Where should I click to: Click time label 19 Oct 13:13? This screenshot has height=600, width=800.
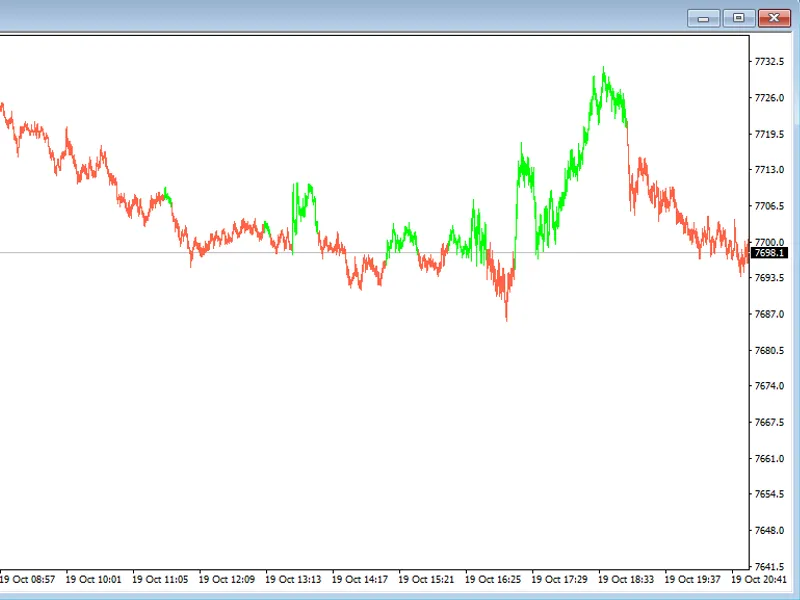coord(293,580)
